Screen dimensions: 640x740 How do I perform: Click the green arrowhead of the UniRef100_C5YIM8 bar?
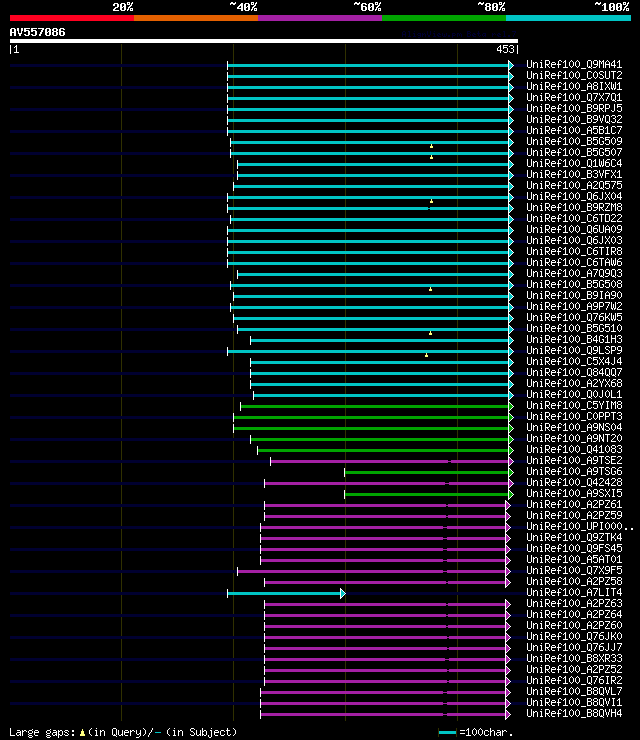click(x=511, y=406)
